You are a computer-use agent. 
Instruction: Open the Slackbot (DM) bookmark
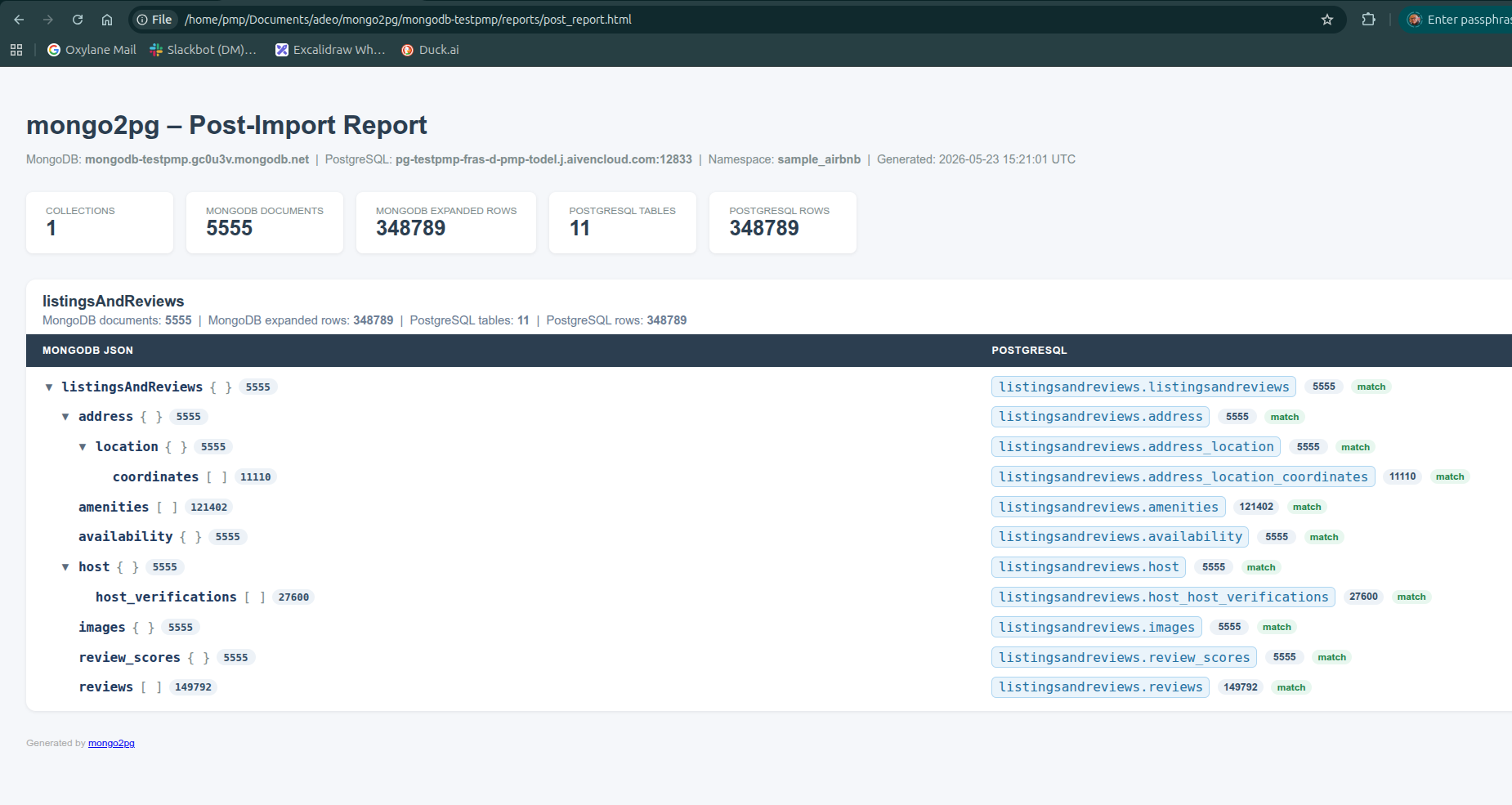tap(203, 50)
